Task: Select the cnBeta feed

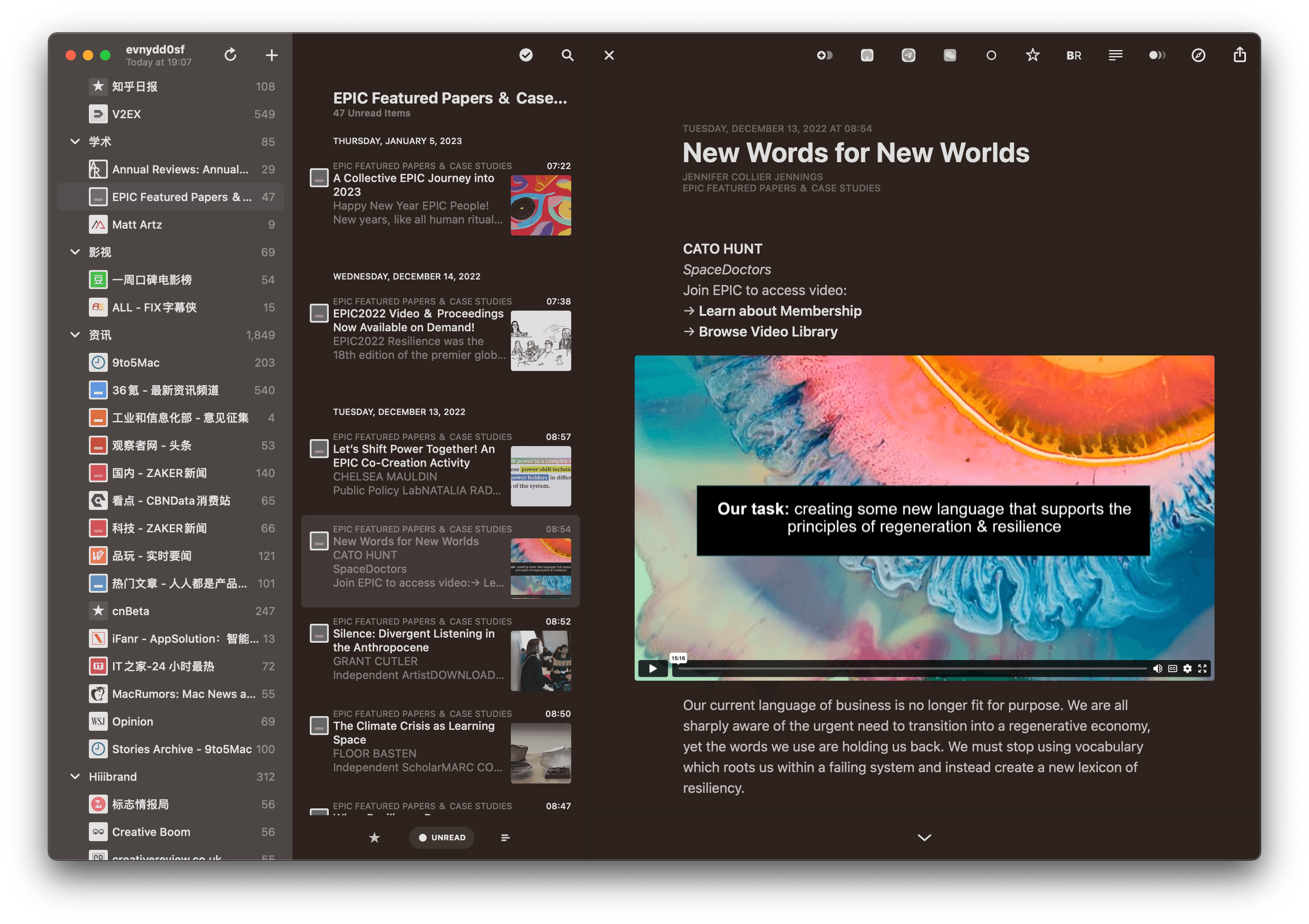Action: [170, 610]
